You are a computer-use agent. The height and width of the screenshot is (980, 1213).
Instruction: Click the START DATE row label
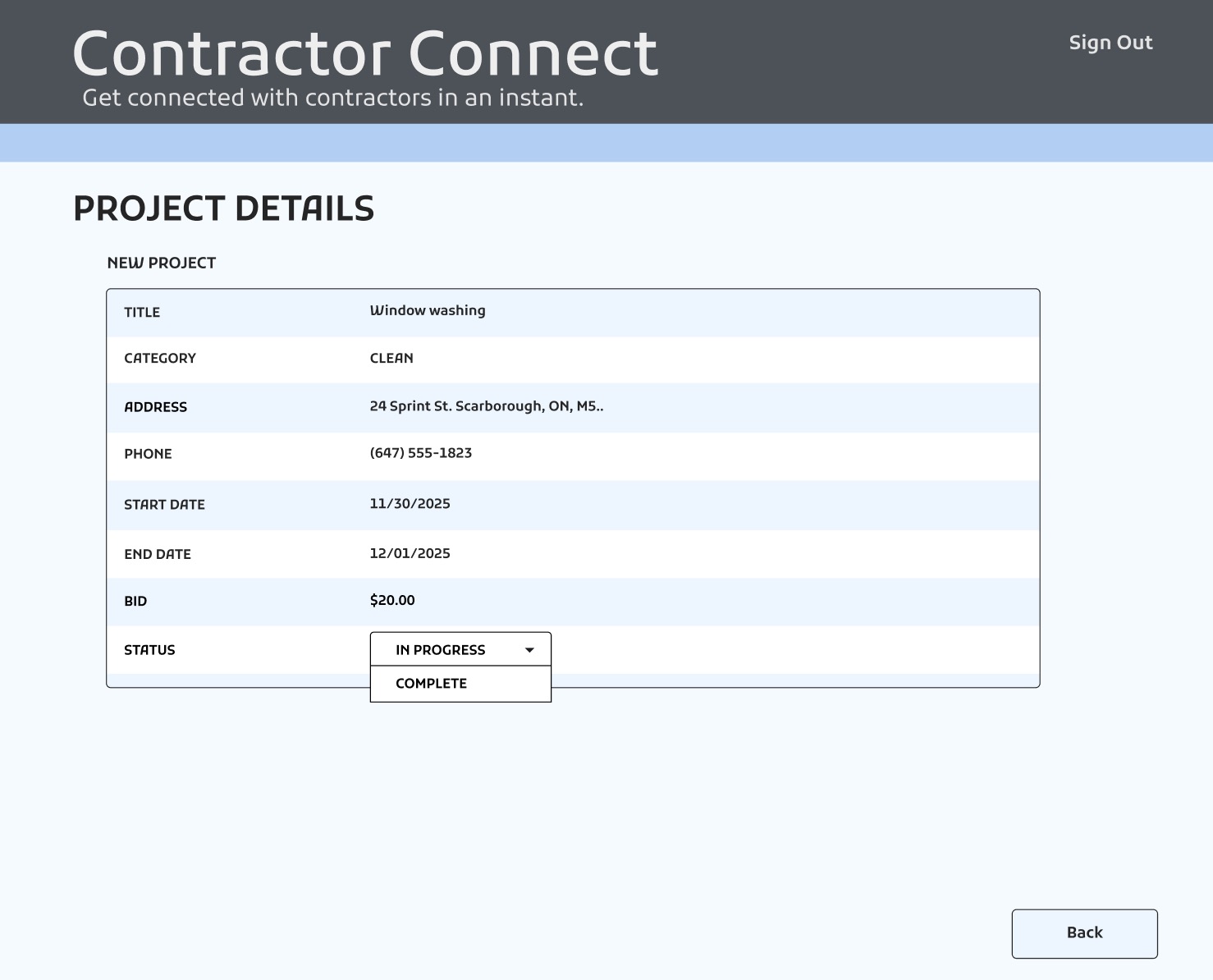tap(164, 505)
